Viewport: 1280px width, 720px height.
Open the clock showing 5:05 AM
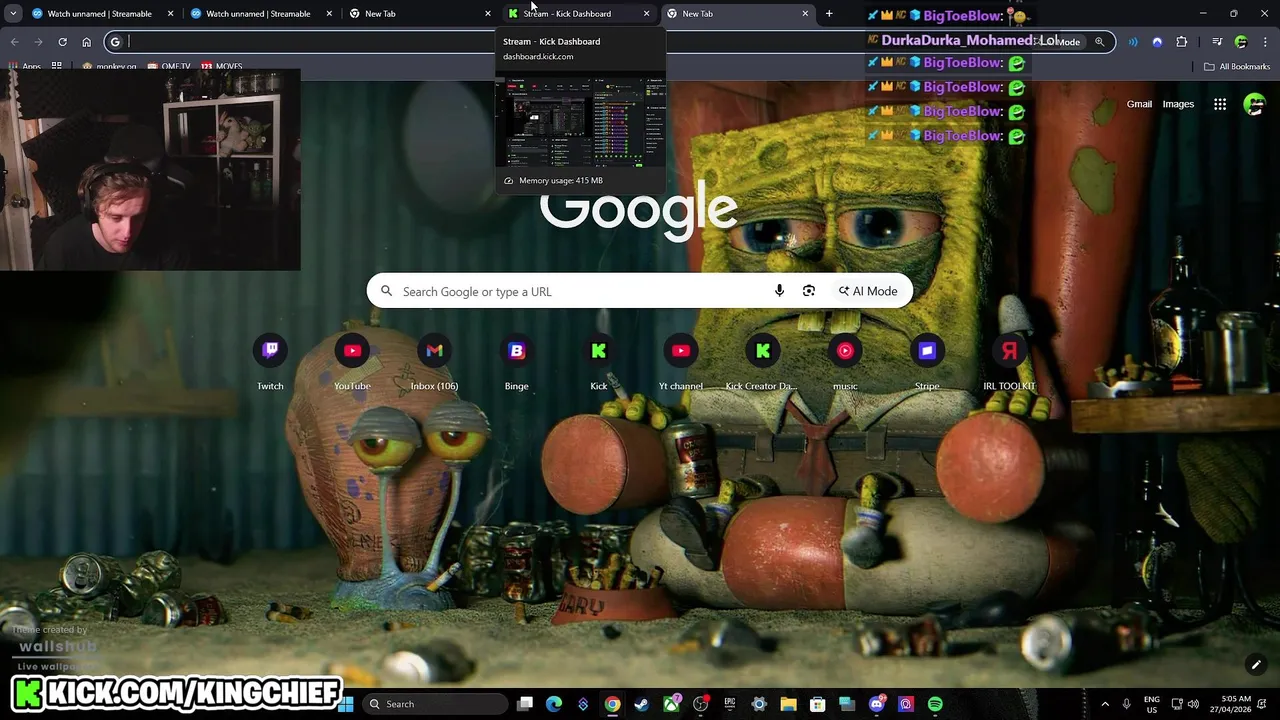coord(1233,704)
